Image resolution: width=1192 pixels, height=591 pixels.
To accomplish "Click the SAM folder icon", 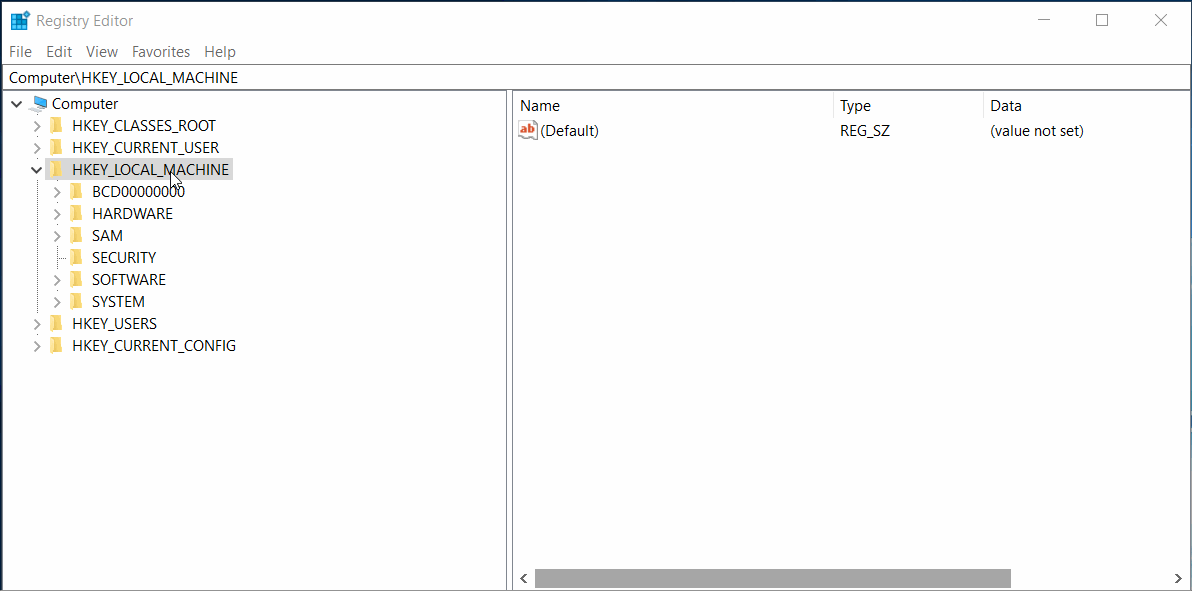I will (x=75, y=236).
